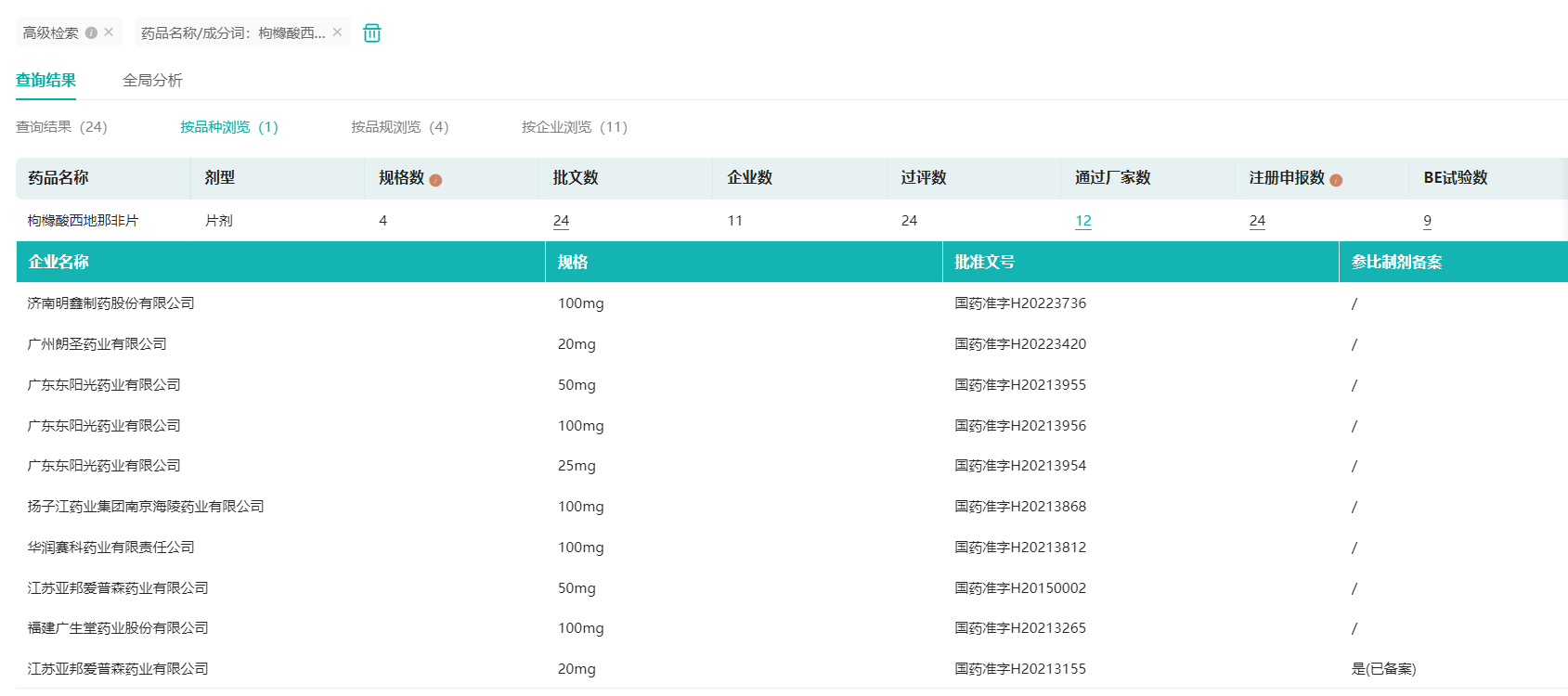The image size is (1568, 696).
Task: Click the drug name 枸橼酸西地那非片
Action: coord(83,221)
